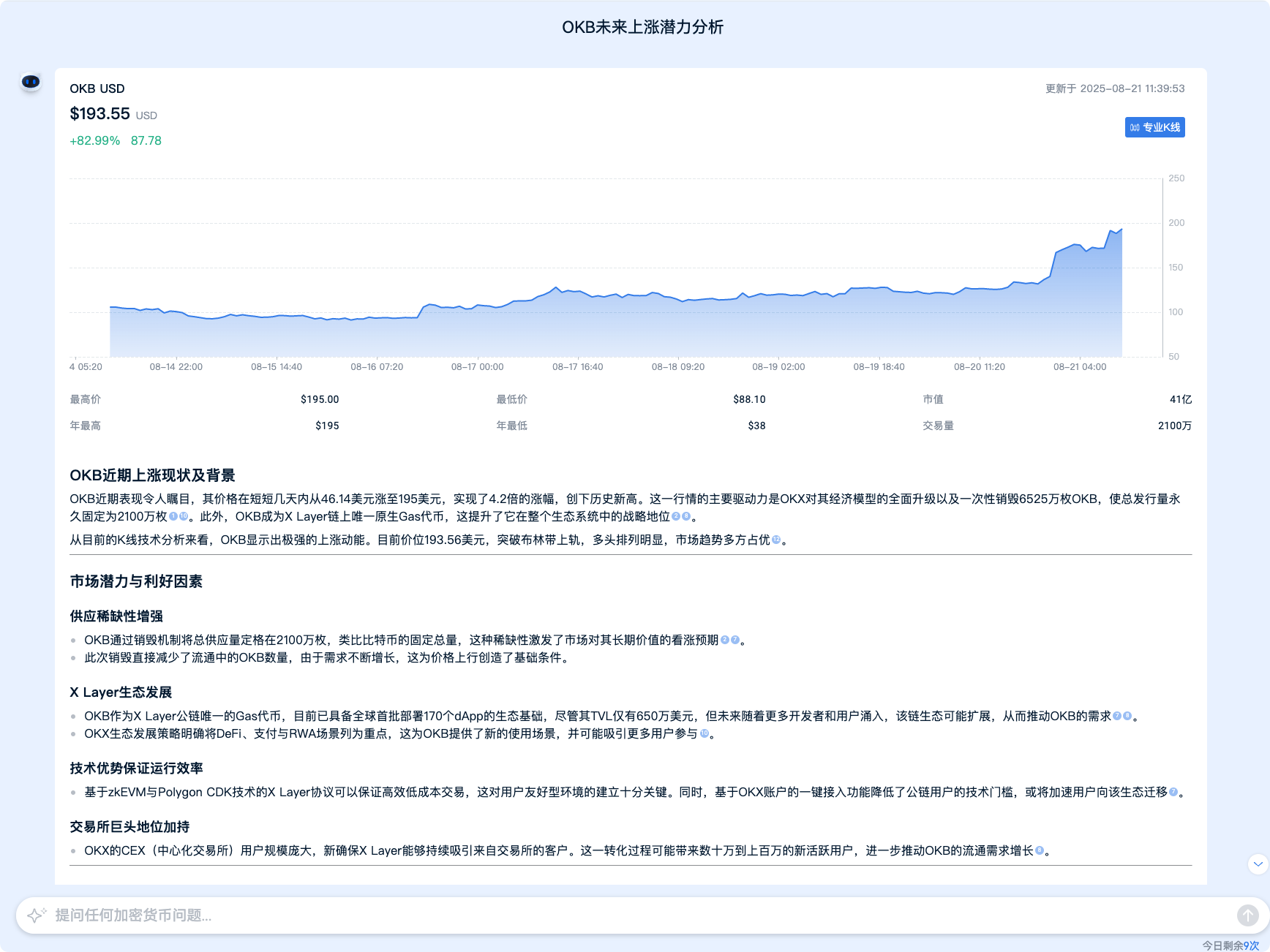The height and width of the screenshot is (952, 1270).
Task: Open citation 1 after 2100万枚
Action: click(x=173, y=516)
